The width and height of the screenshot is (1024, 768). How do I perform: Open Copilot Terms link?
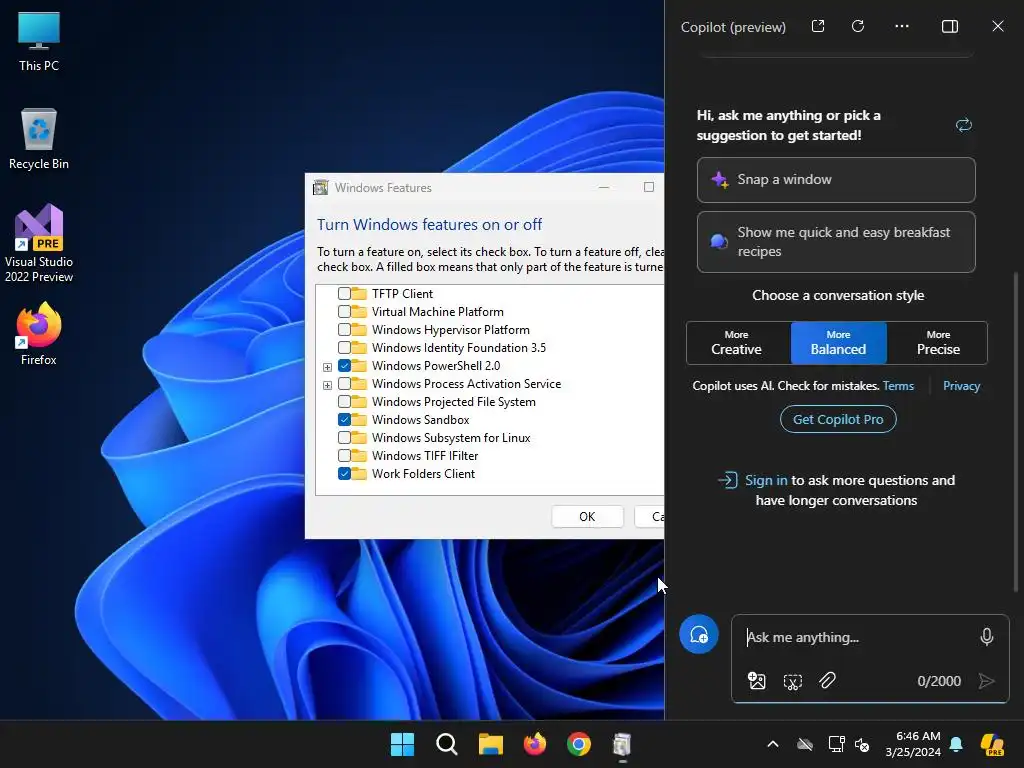(898, 386)
